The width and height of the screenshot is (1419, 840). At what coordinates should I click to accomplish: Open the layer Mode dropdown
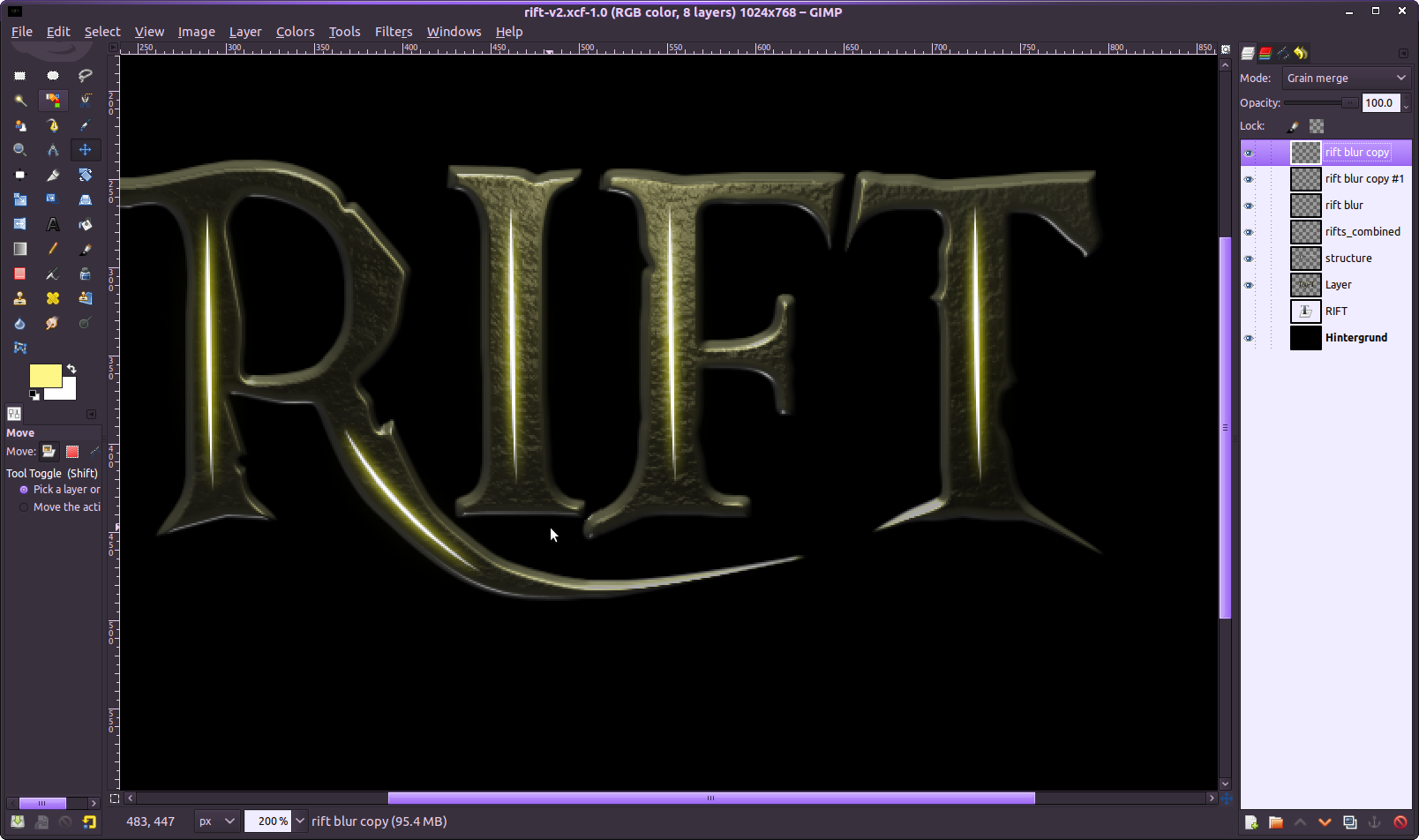1346,78
